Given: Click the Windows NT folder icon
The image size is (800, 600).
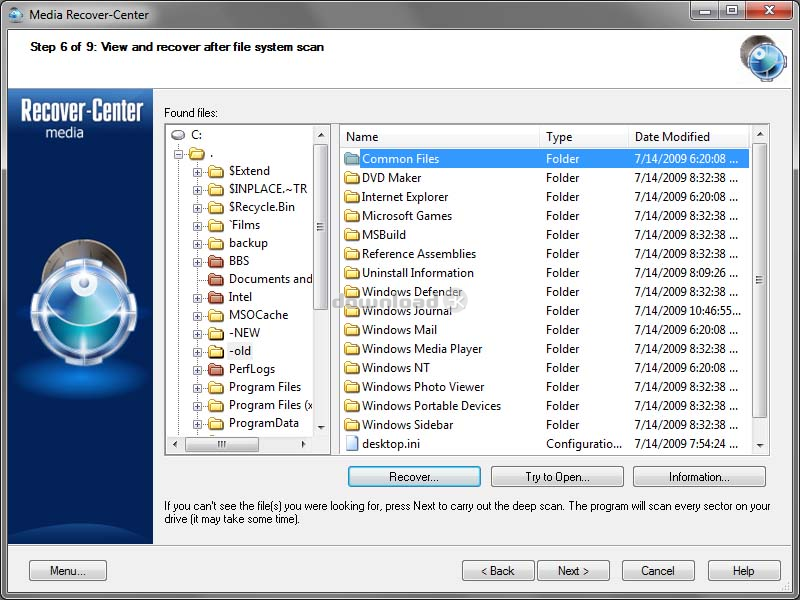Looking at the screenshot, I should click(x=352, y=367).
